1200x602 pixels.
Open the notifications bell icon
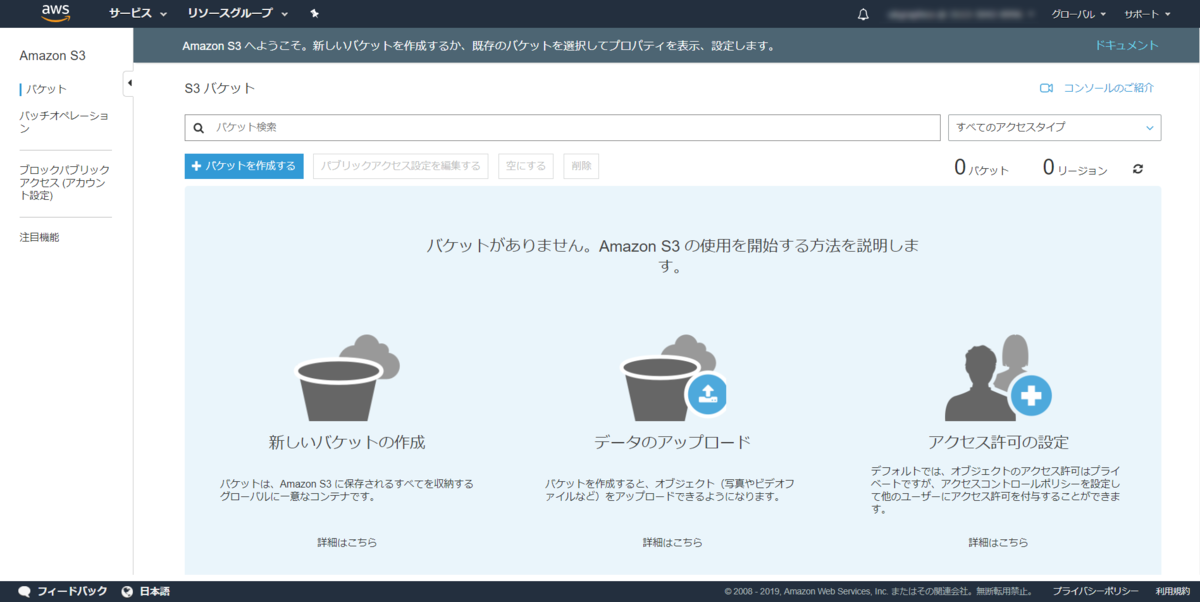coord(864,14)
